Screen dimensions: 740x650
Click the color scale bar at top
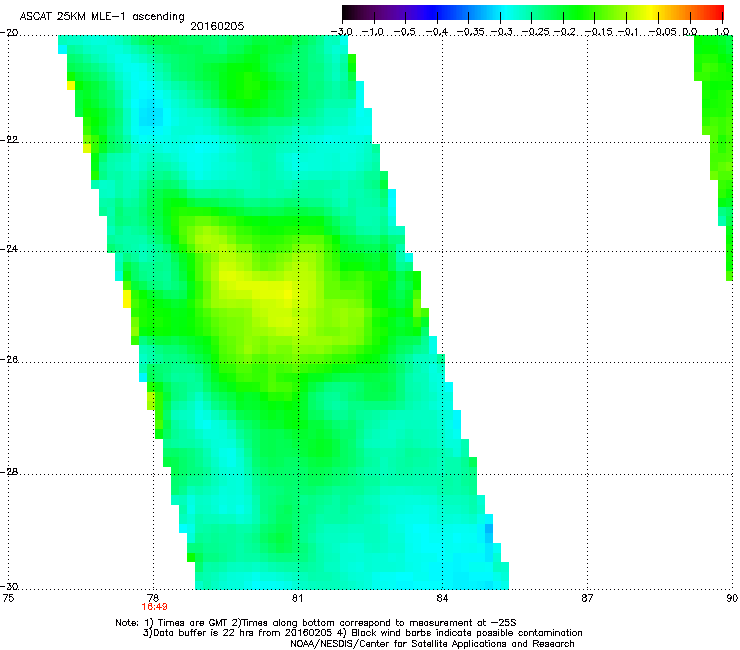click(533, 12)
